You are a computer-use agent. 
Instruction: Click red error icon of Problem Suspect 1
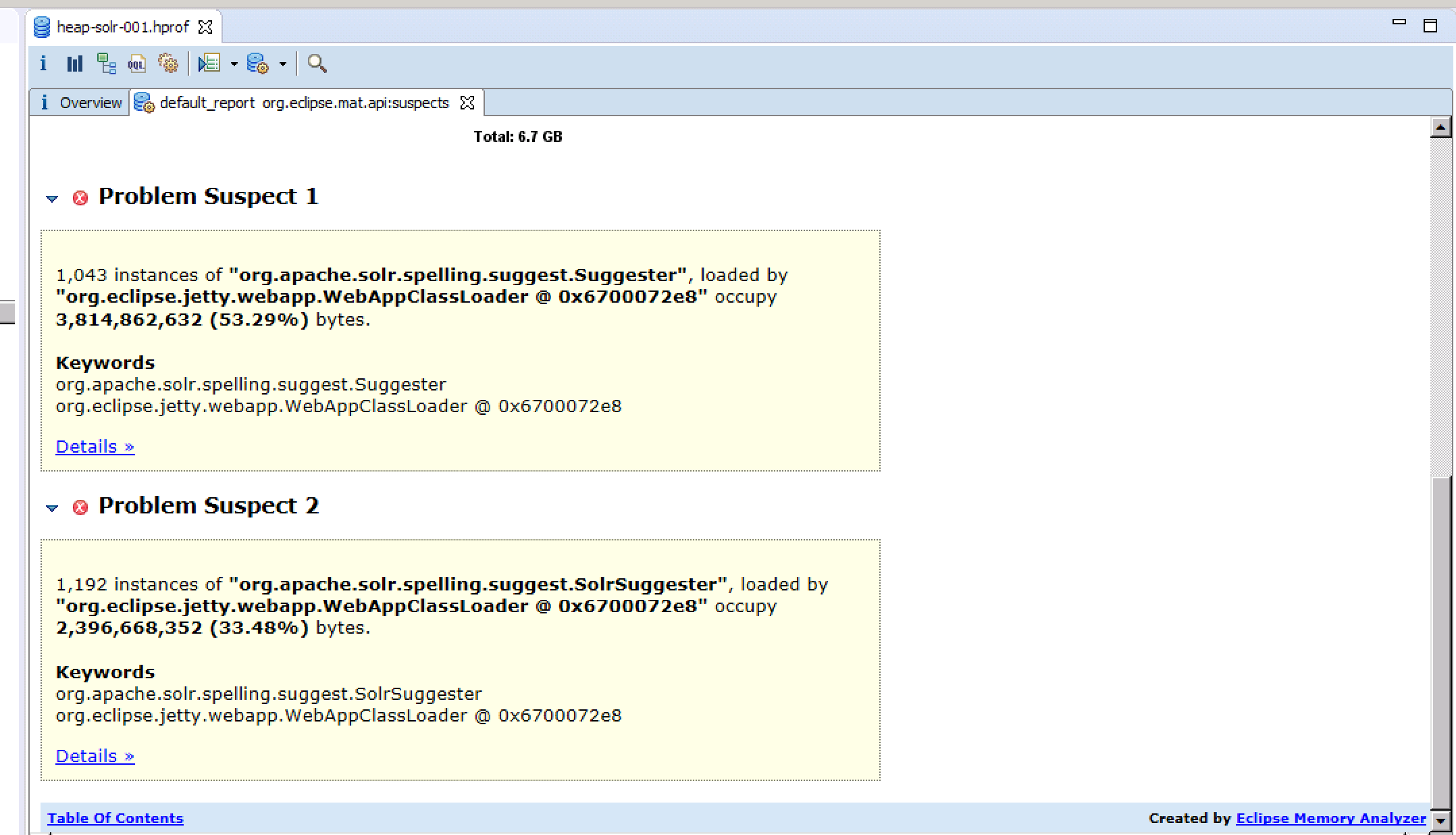80,198
